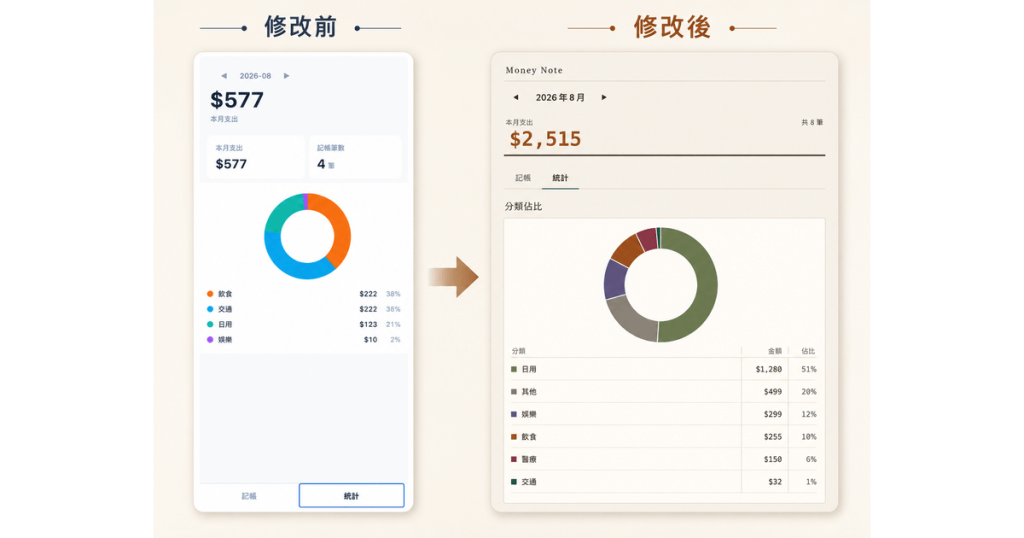
Task: Switch to 統計 tab in 修改後 panel
Action: (560, 178)
